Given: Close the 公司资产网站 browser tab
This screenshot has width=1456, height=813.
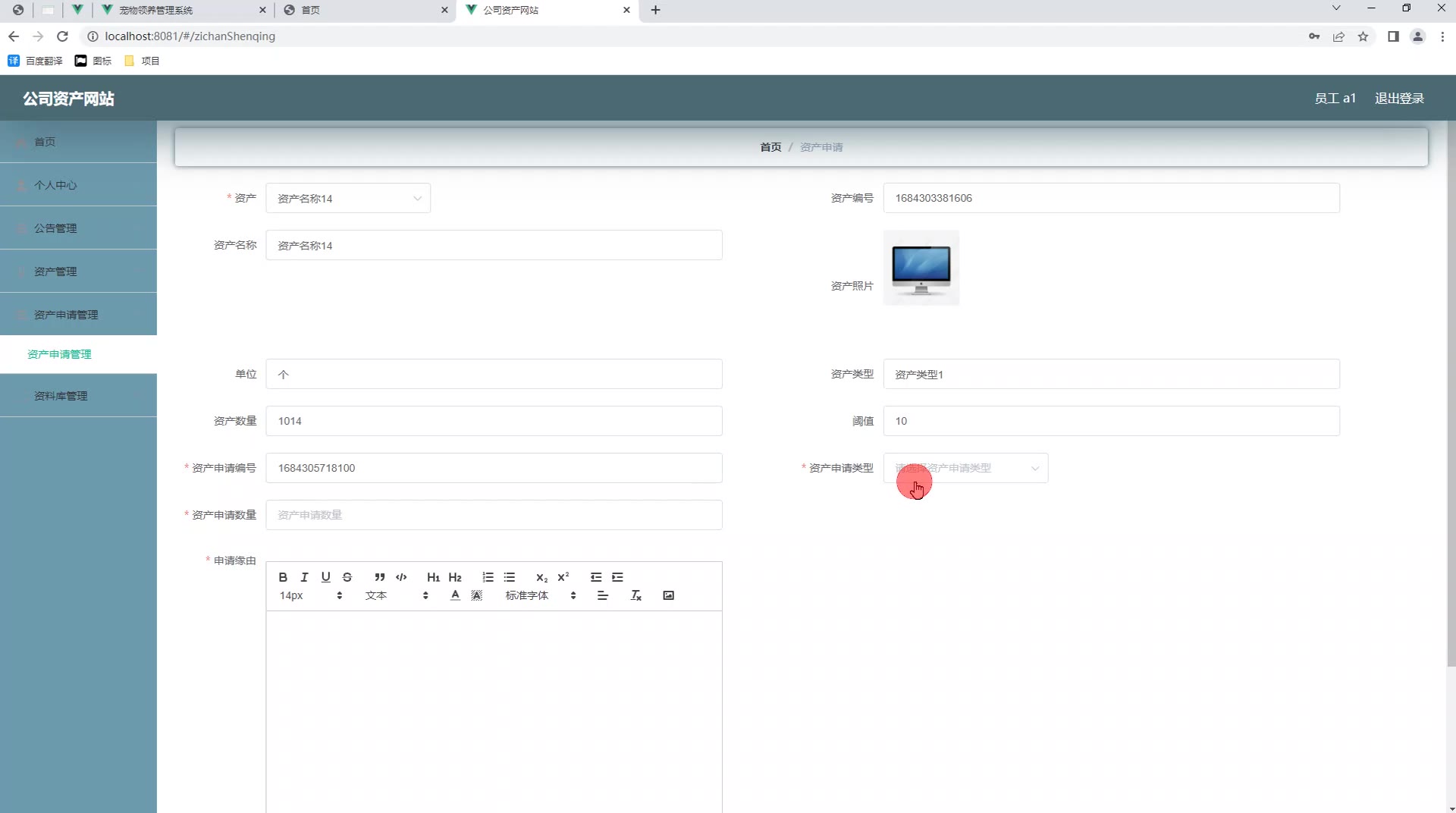Looking at the screenshot, I should coord(626,10).
